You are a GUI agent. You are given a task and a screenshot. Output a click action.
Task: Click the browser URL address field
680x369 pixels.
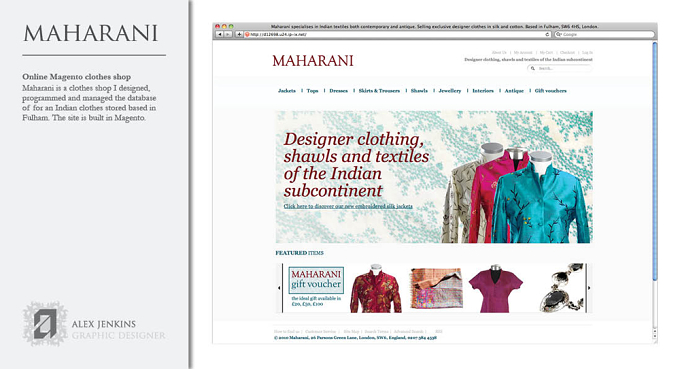[397, 34]
